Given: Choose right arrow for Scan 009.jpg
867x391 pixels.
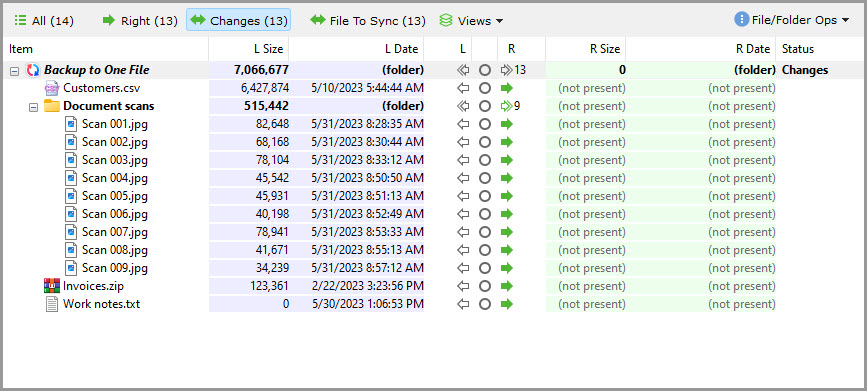Looking at the screenshot, I should (506, 268).
